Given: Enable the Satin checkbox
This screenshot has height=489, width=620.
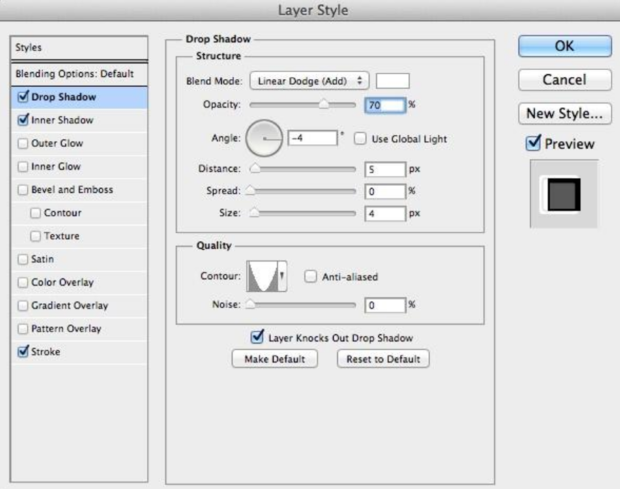Looking at the screenshot, I should pos(23,259).
